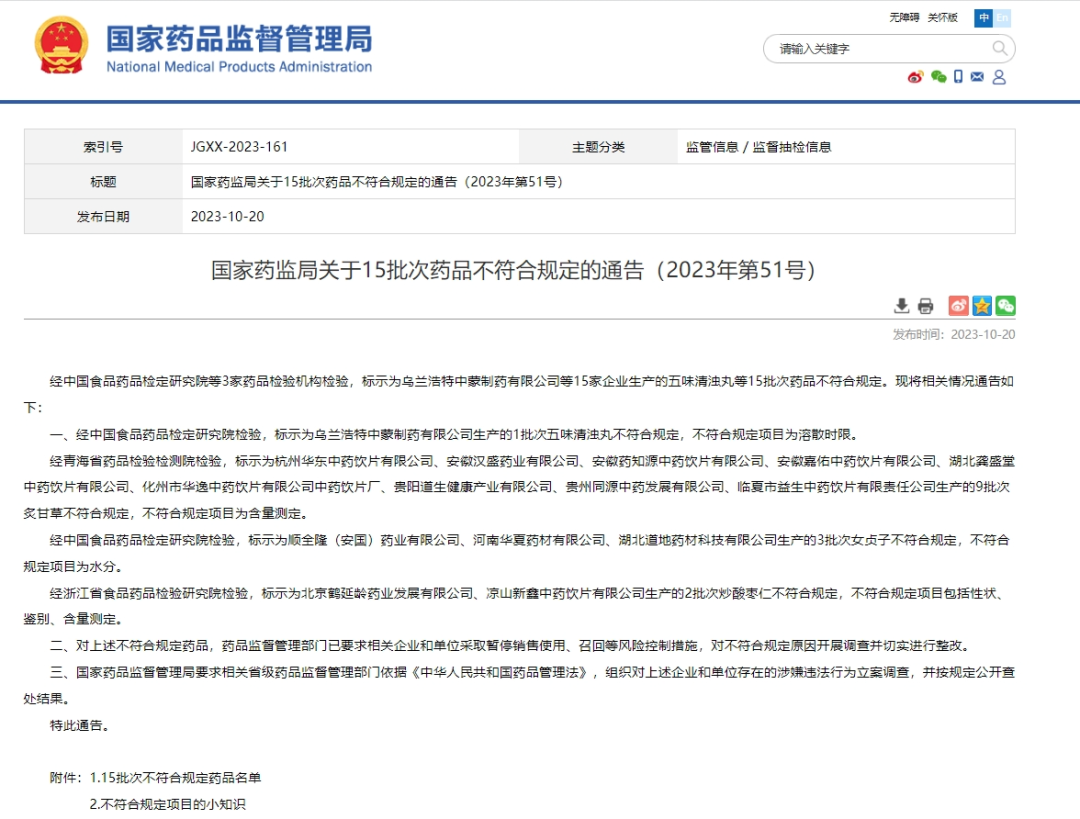This screenshot has width=1080, height=819.
Task: Click the WeChat icon in the page header
Action: 938,77
